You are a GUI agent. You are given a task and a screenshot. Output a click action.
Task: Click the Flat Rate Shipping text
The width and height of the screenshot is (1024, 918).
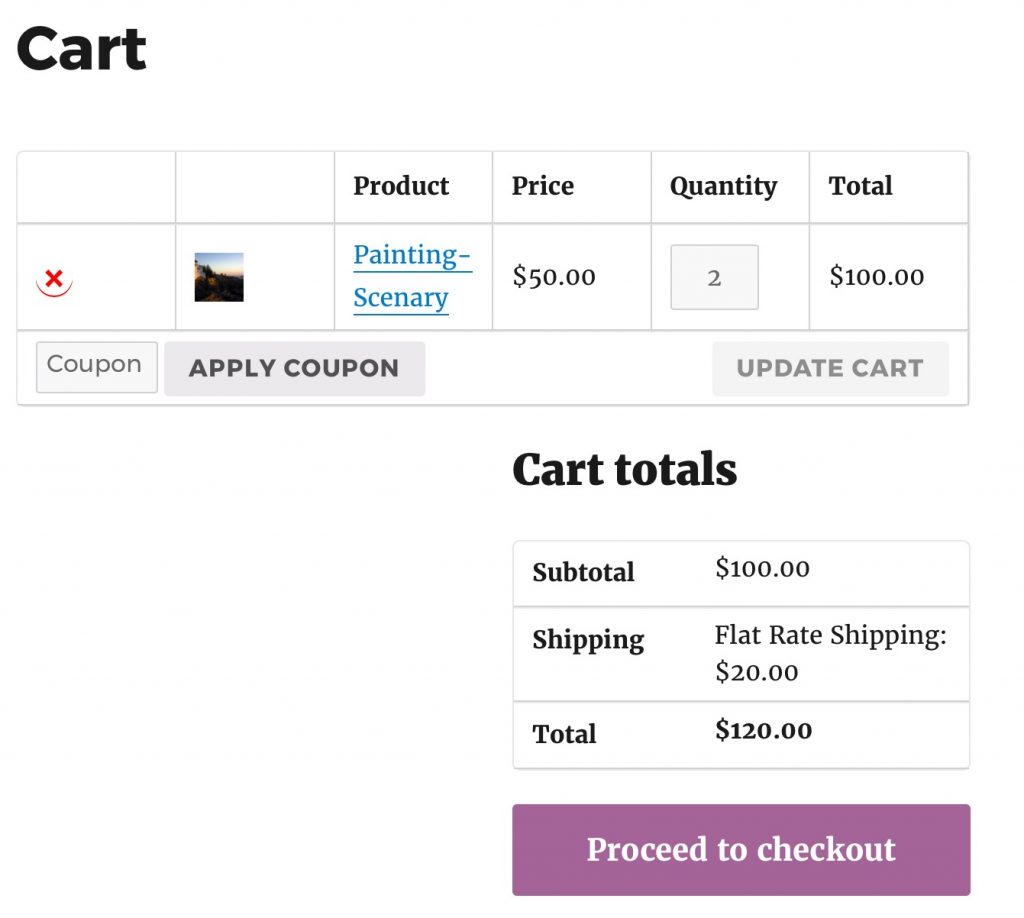830,636
